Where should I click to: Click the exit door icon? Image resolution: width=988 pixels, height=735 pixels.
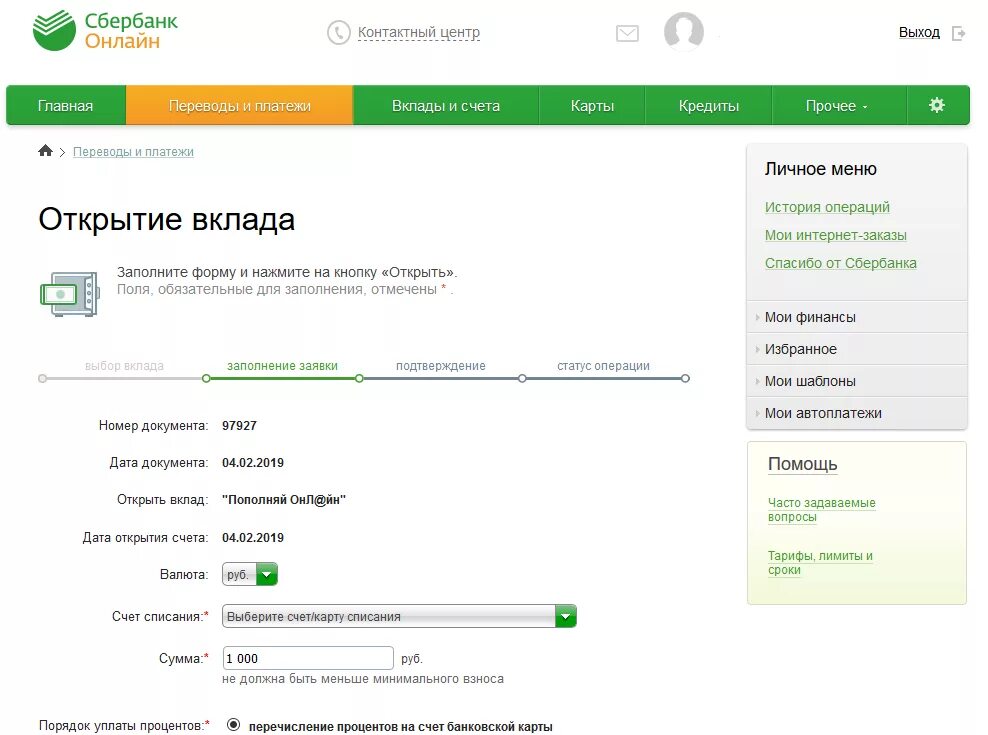[x=958, y=33]
